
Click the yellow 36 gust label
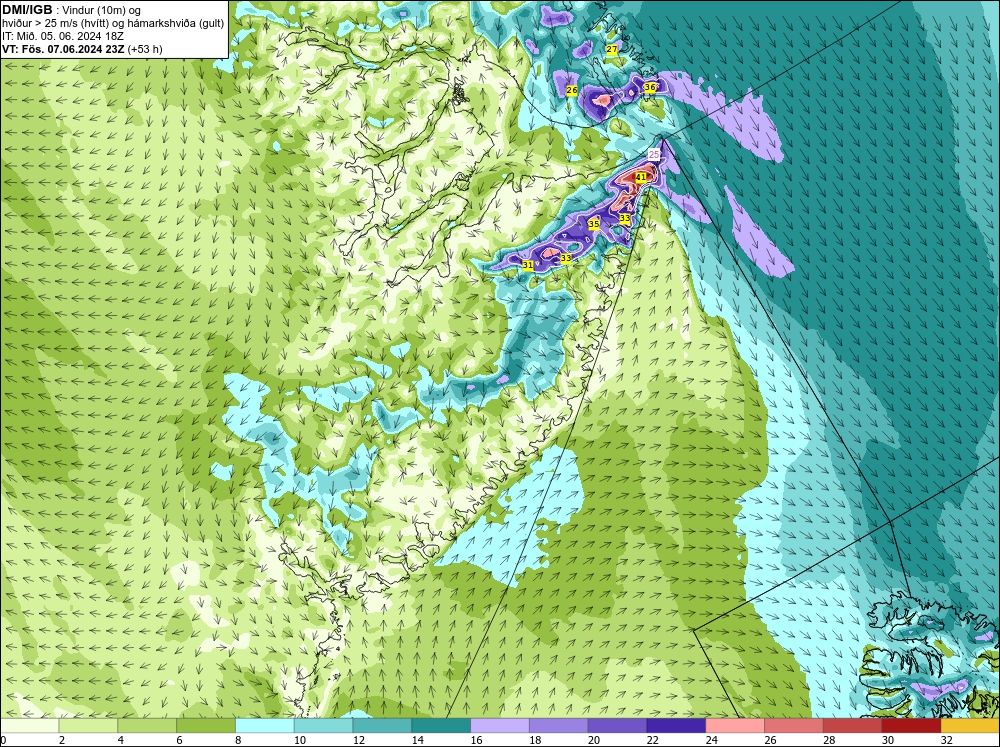(x=650, y=87)
